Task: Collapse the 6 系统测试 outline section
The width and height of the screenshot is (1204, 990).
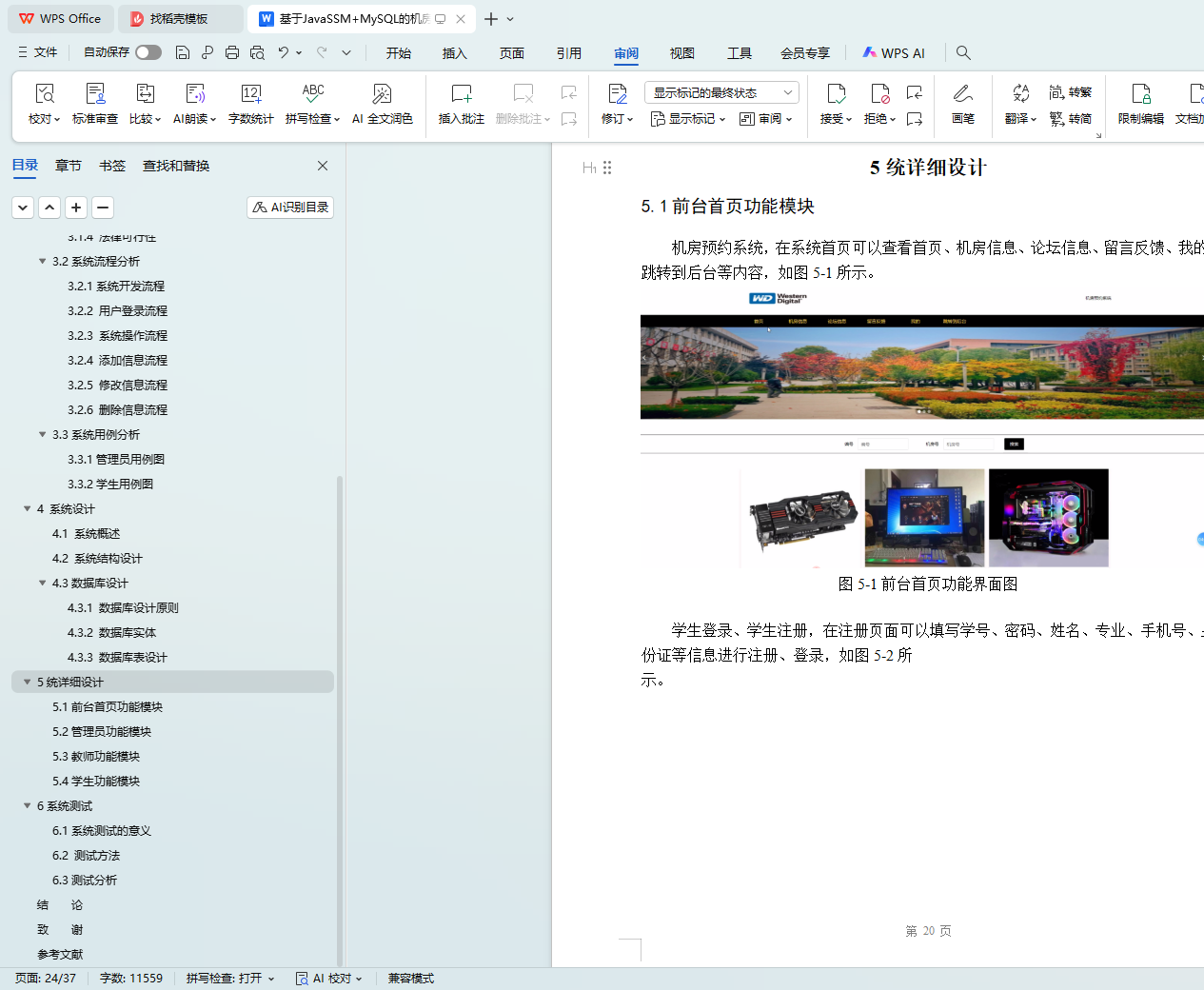Action: point(27,805)
